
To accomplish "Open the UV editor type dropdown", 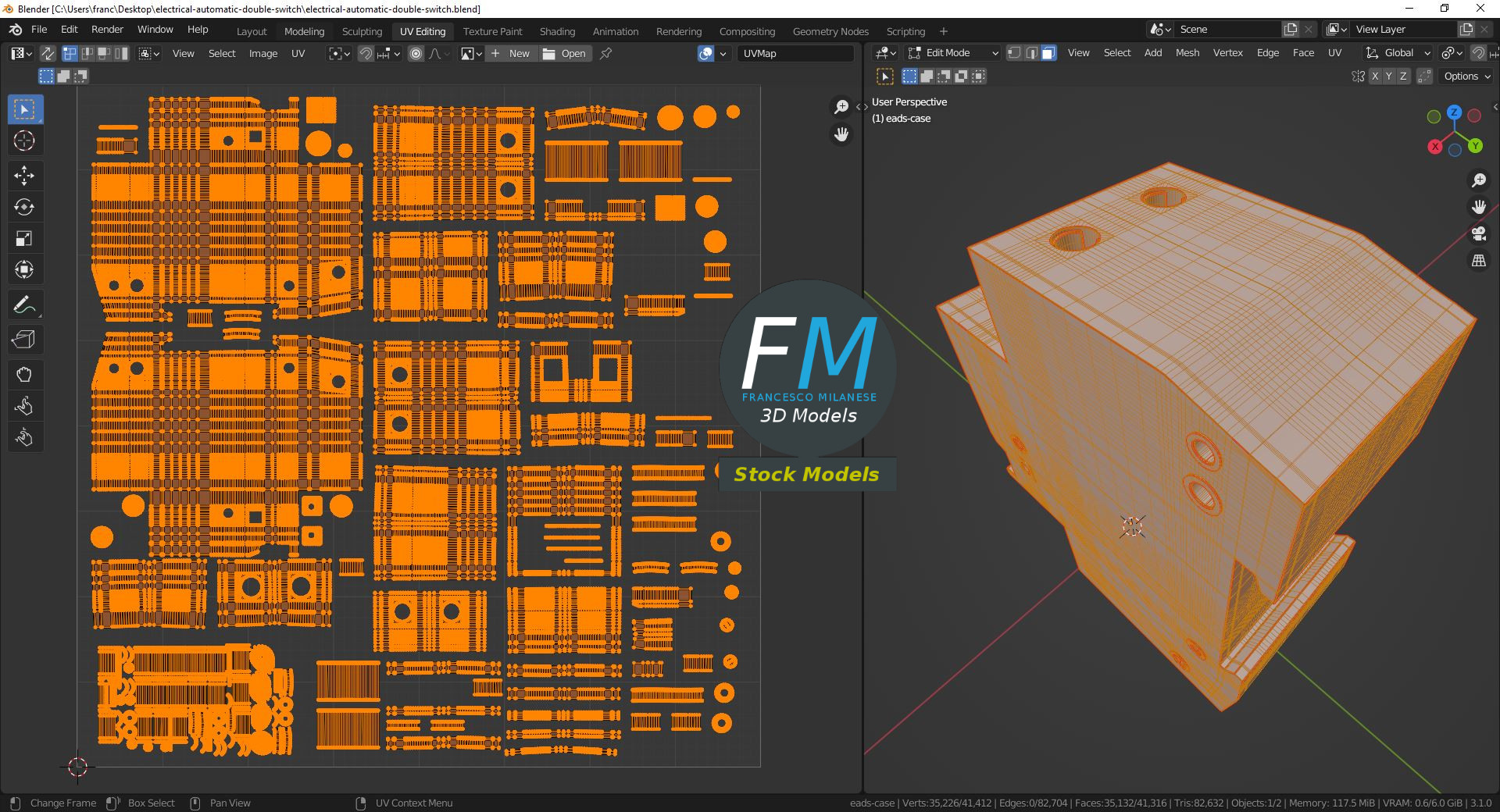I will coord(21,54).
